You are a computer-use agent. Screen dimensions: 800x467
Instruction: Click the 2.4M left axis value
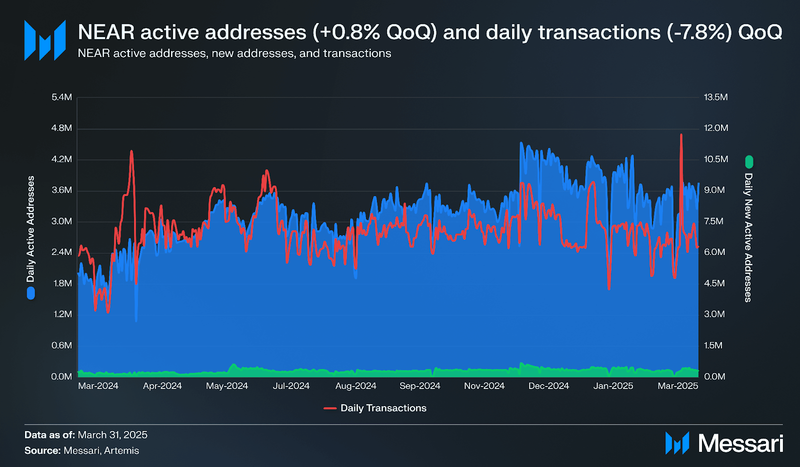pos(62,252)
